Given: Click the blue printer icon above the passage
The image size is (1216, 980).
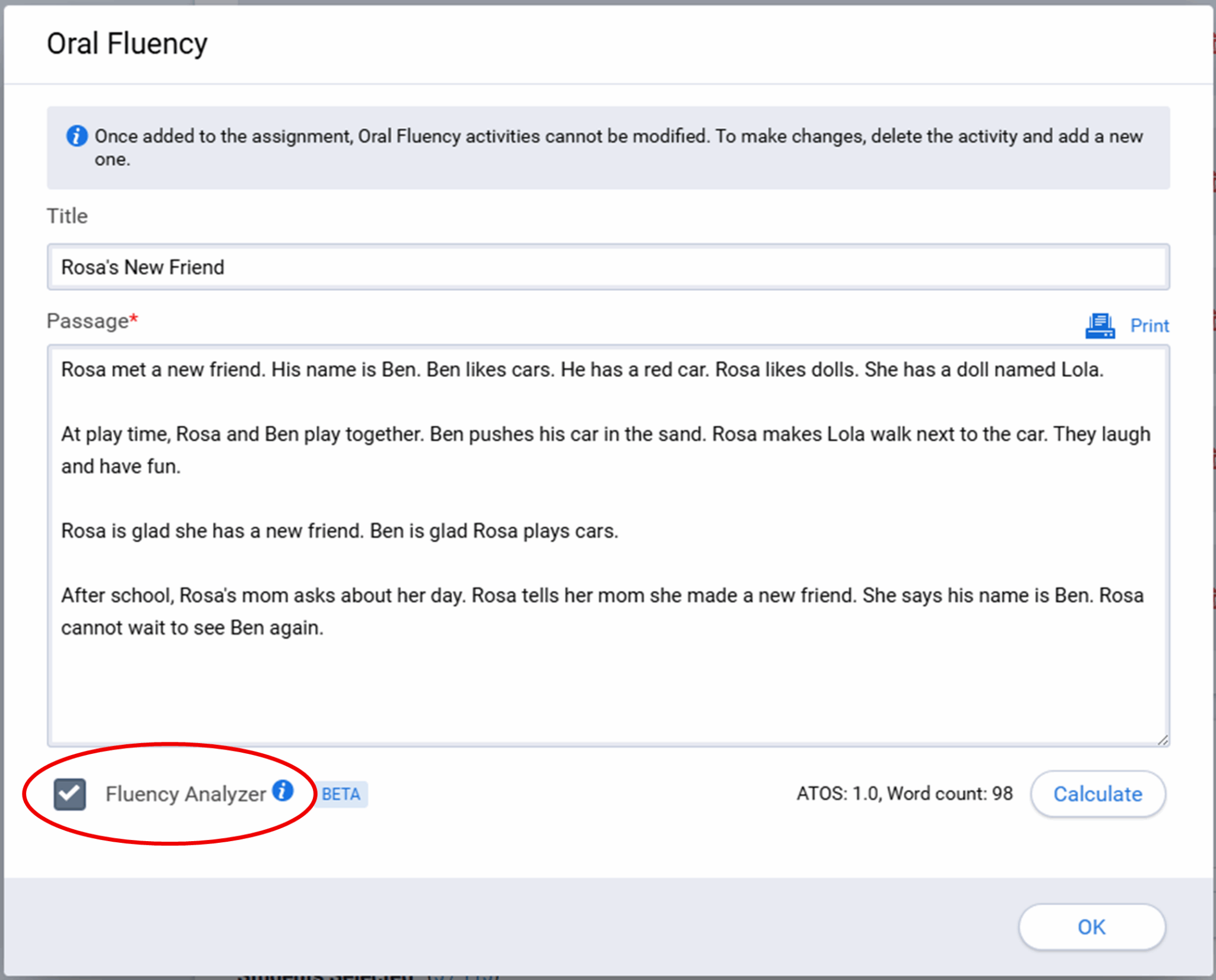Looking at the screenshot, I should pos(1100,325).
